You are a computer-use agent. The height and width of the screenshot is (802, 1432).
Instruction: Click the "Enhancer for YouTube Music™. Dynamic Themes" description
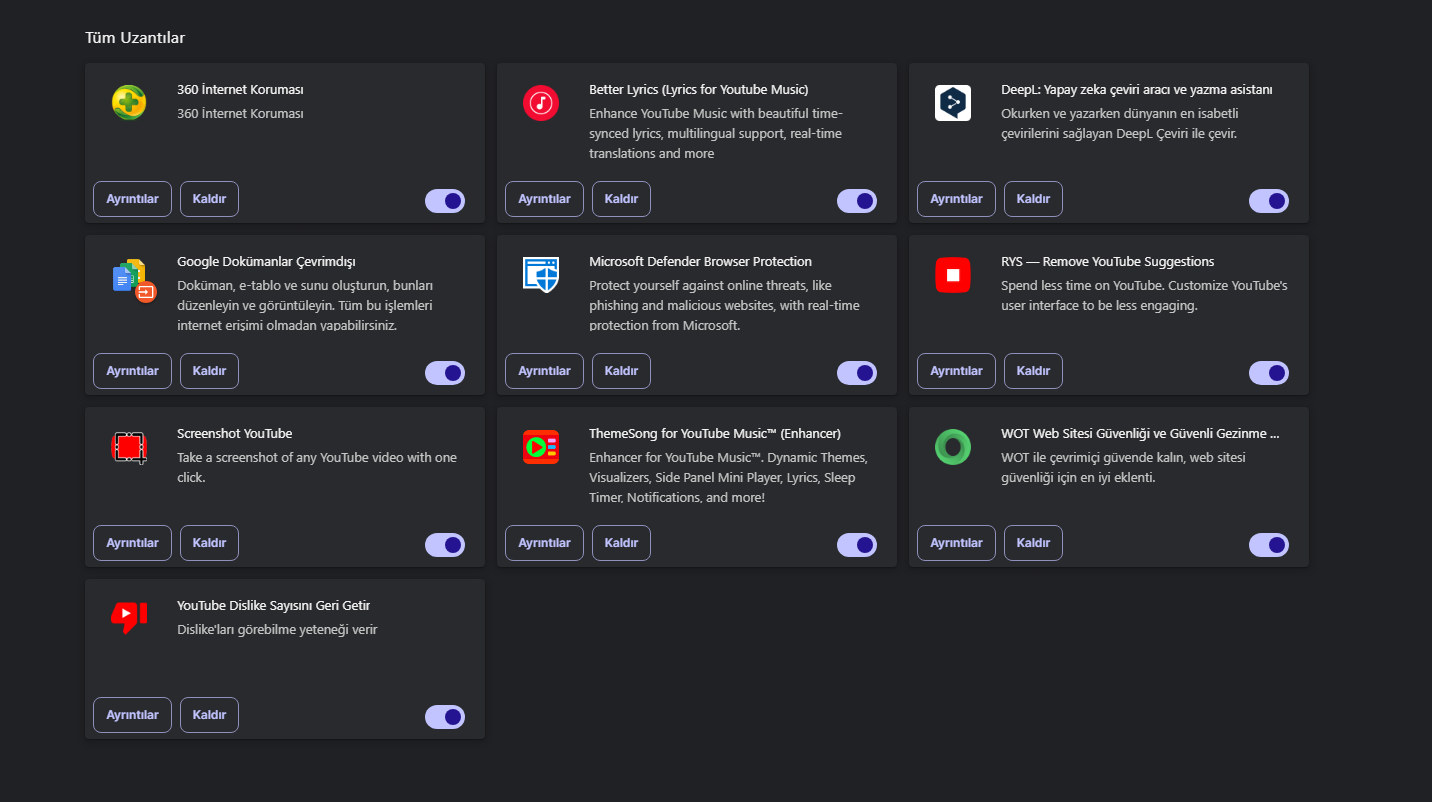point(728,478)
